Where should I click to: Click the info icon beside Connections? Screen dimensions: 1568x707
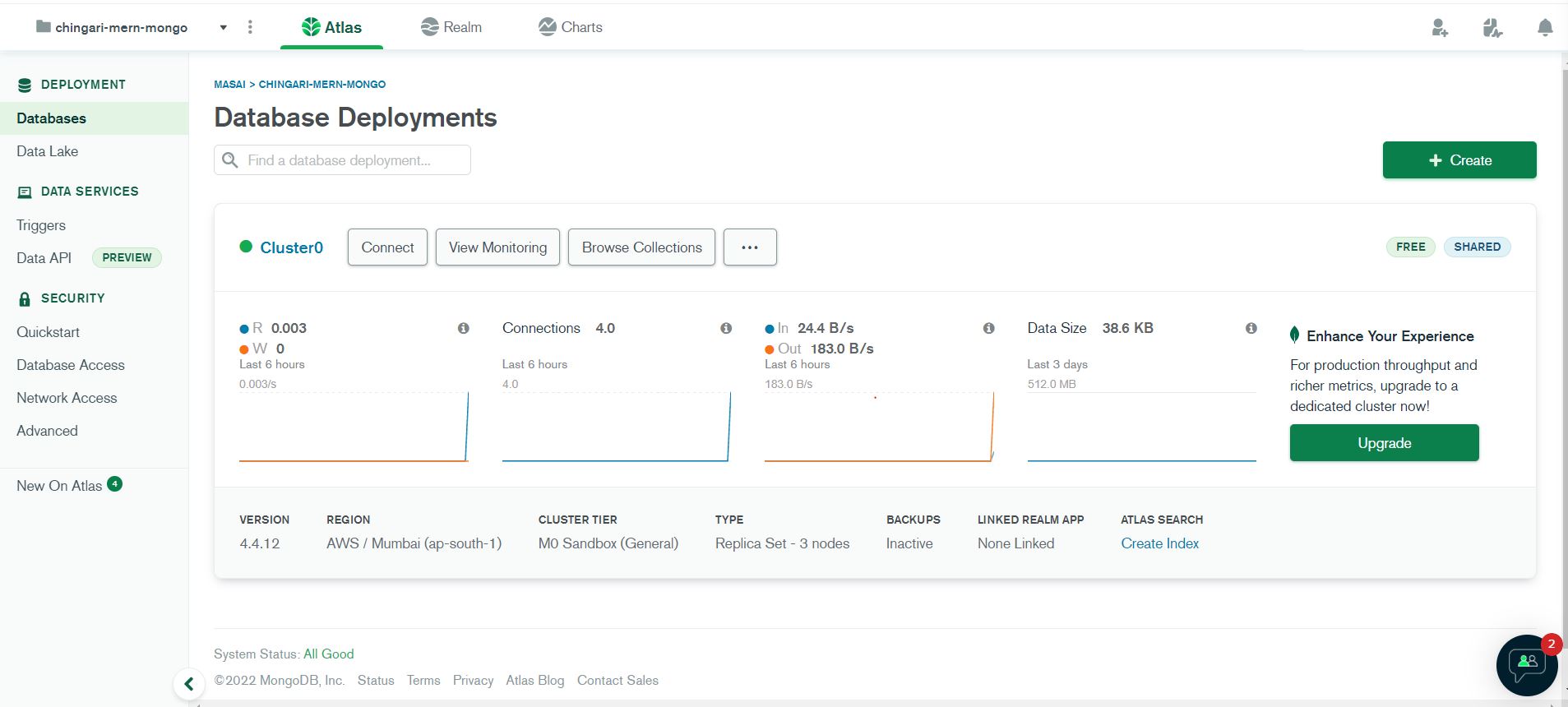point(726,328)
